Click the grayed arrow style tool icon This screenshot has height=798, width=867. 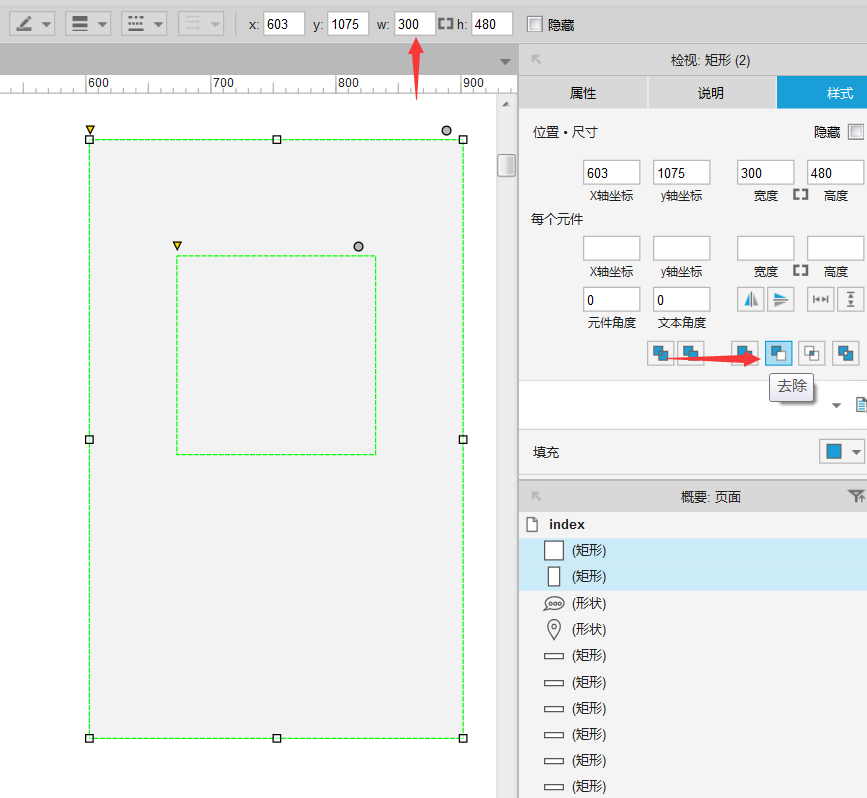click(x=193, y=24)
